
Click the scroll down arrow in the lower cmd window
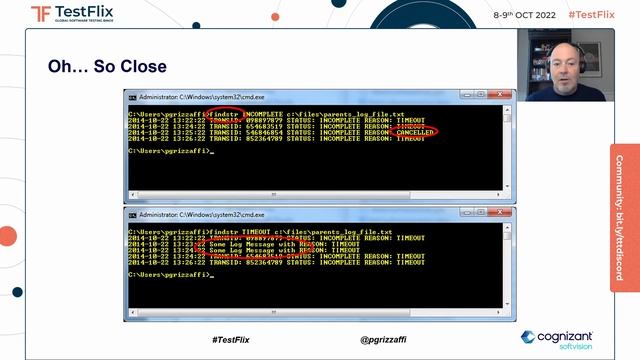(507, 304)
